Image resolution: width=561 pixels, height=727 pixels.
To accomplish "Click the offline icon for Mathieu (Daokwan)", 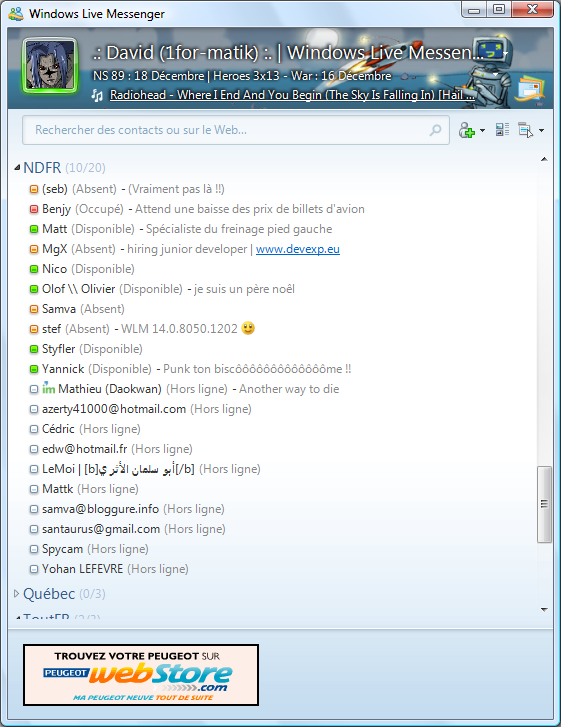I will click(x=34, y=389).
